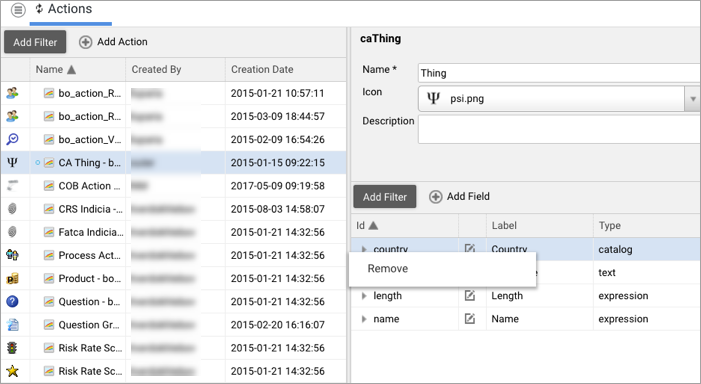This screenshot has width=701, height=384.
Task: Select the Process Act... action name
Action: tap(89, 256)
